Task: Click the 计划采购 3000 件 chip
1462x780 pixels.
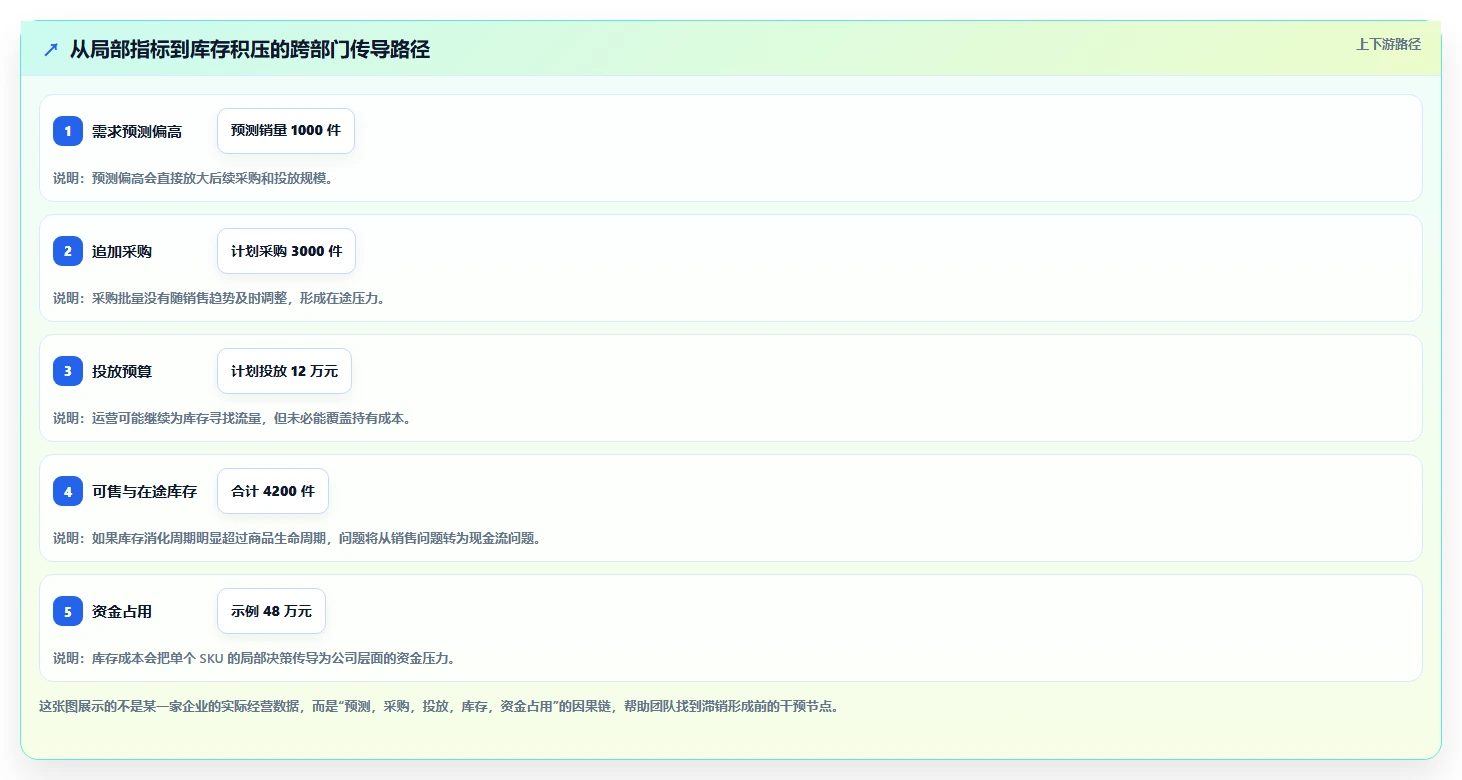Action: tap(286, 251)
